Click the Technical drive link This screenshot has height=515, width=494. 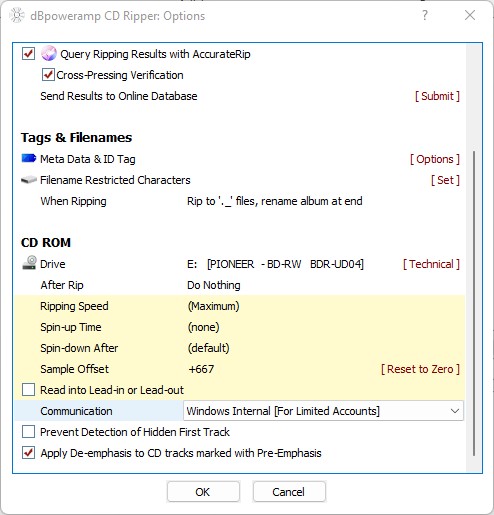tap(431, 264)
